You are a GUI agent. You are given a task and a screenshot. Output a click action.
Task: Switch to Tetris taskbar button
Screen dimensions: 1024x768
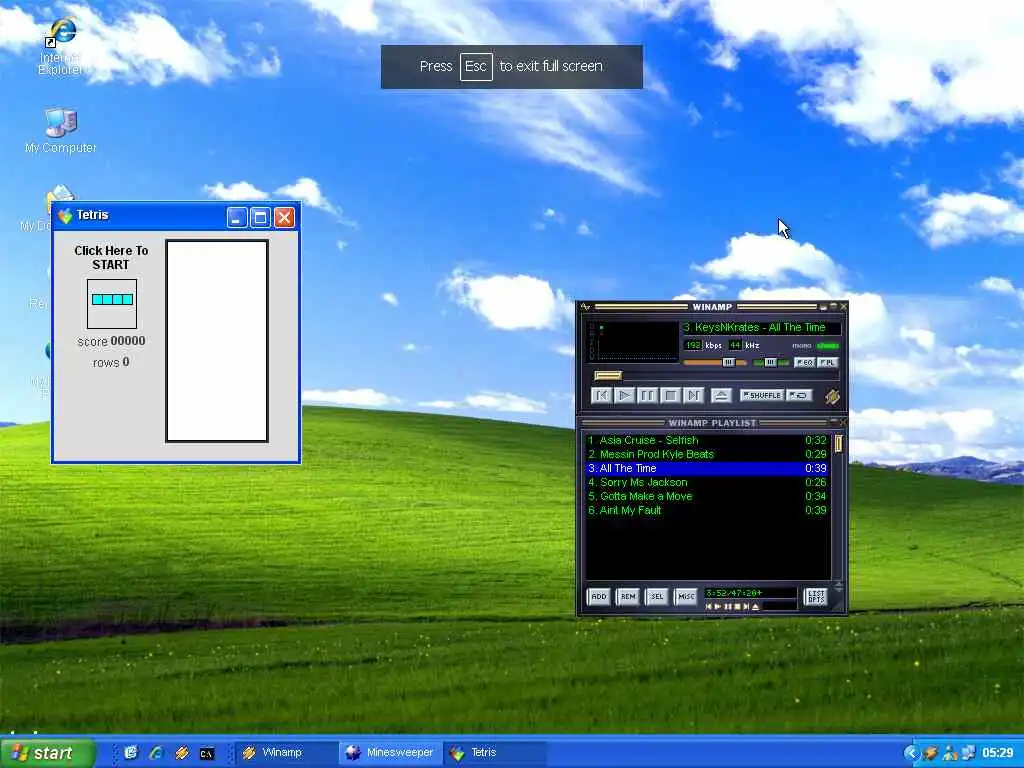(495, 753)
